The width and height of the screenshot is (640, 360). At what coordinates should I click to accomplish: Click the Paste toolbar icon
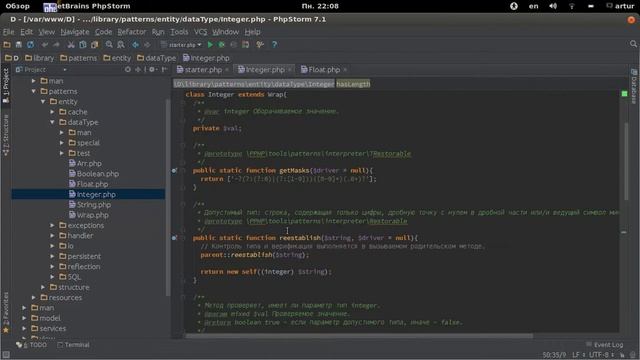pos(95,45)
